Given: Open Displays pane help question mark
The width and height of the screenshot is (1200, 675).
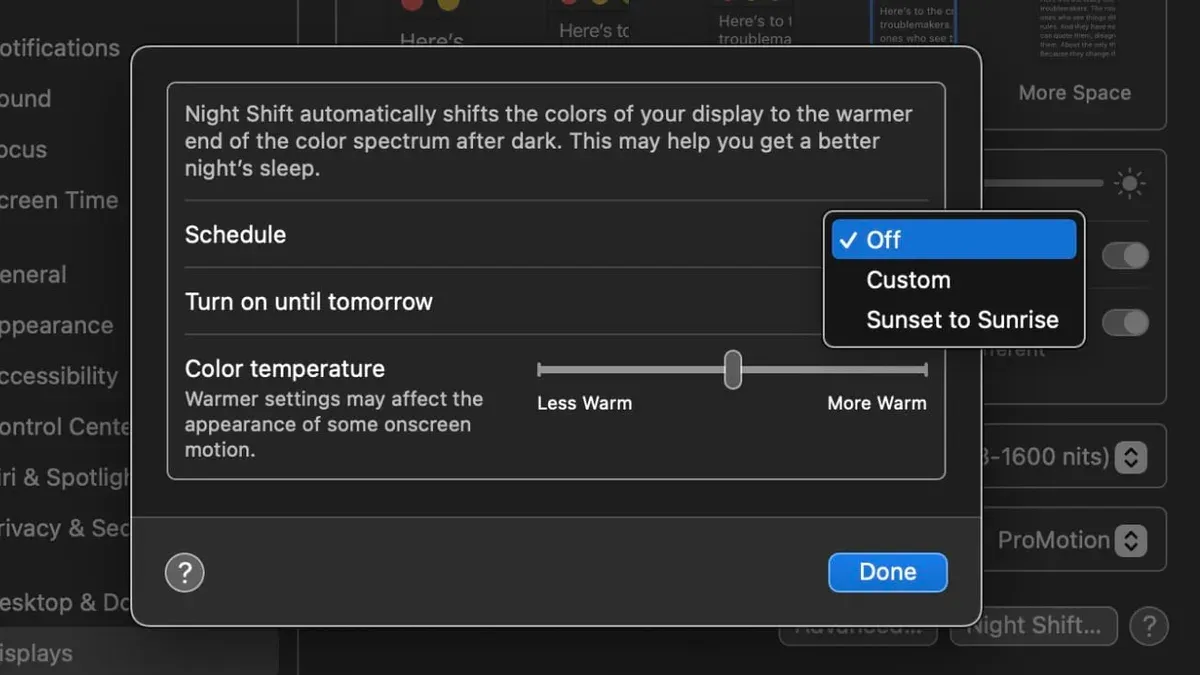Looking at the screenshot, I should [1149, 626].
